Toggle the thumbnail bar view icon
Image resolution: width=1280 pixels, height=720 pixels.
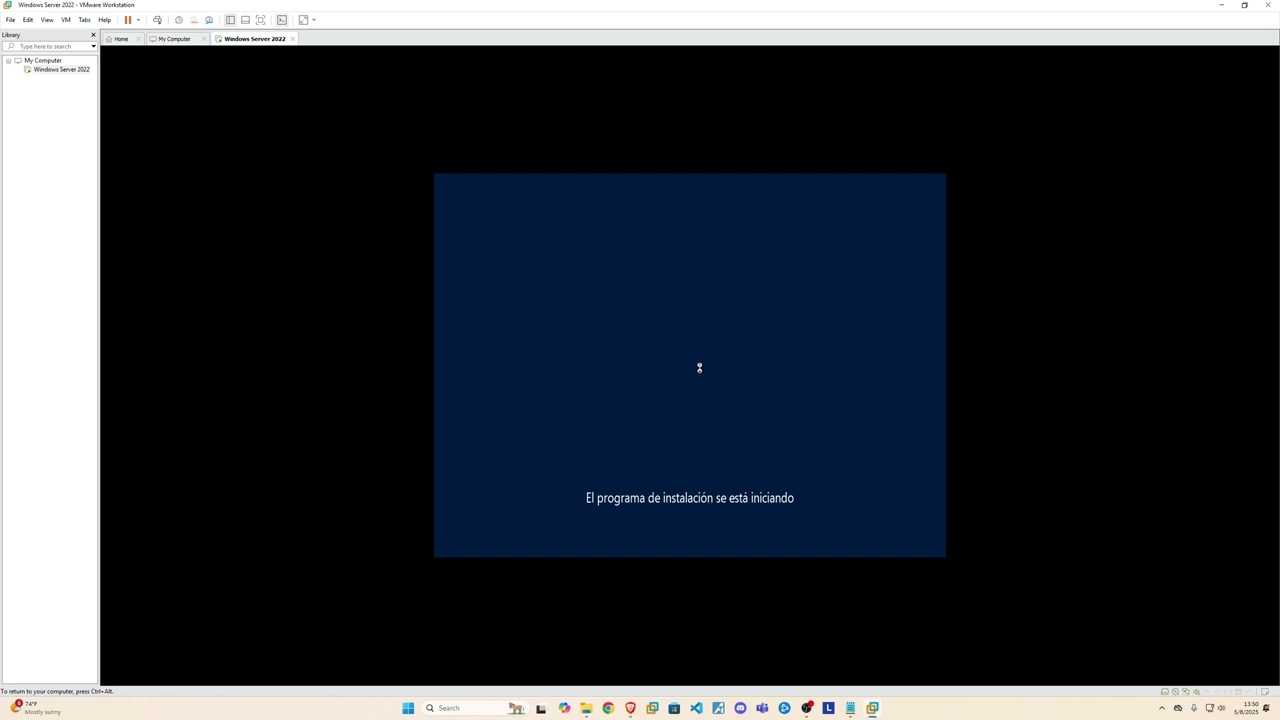coord(245,20)
